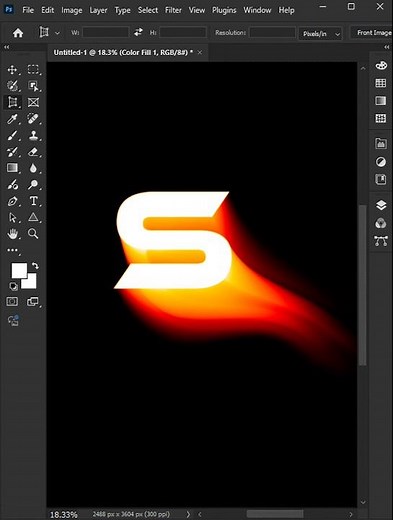Click the 18.33% zoom level field

coord(64,515)
